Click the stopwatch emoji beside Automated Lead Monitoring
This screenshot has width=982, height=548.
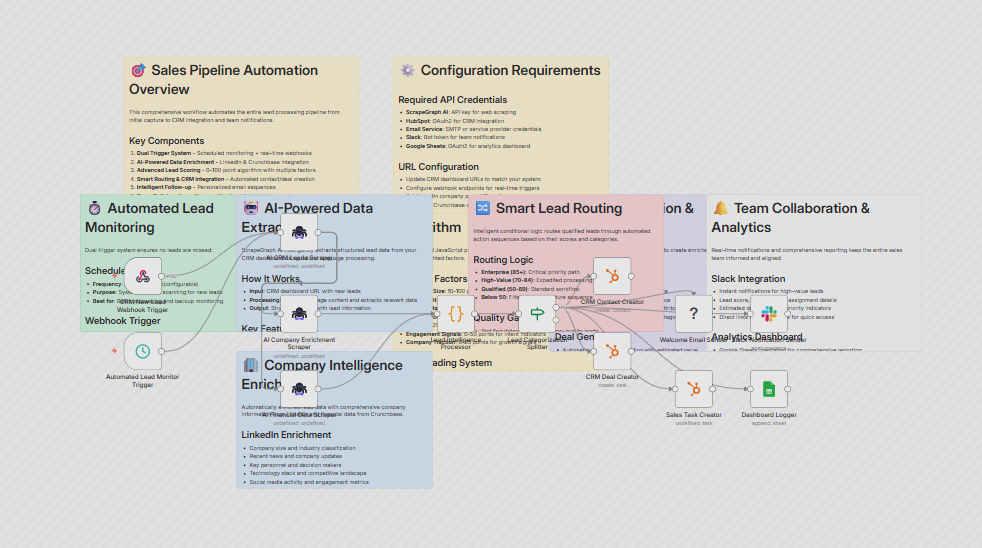(94, 208)
